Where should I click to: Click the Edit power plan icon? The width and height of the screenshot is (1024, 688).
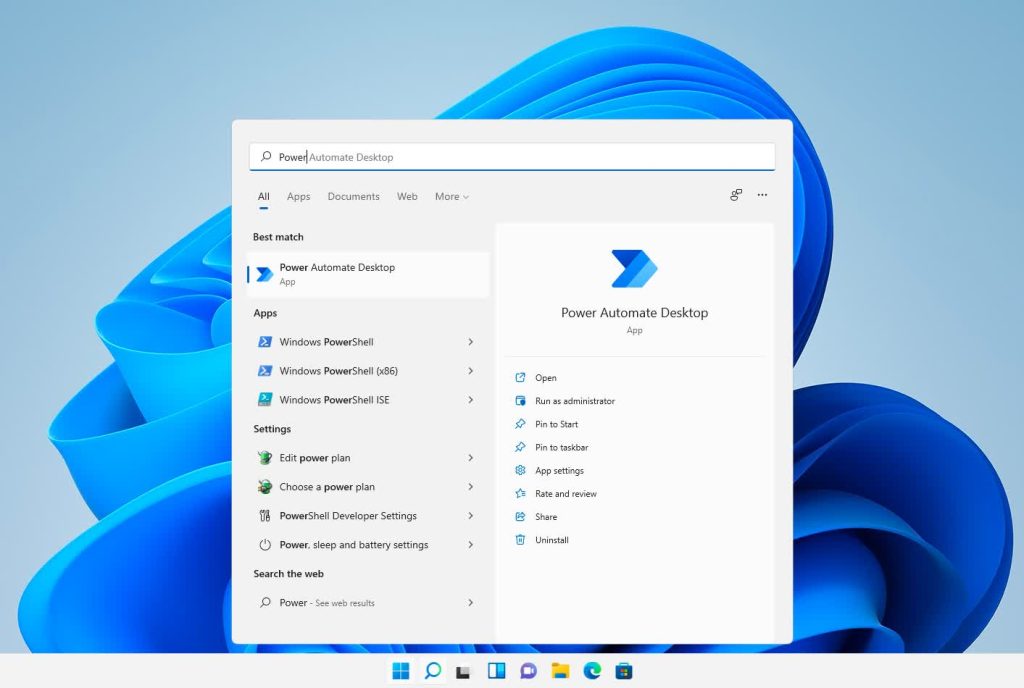point(265,458)
